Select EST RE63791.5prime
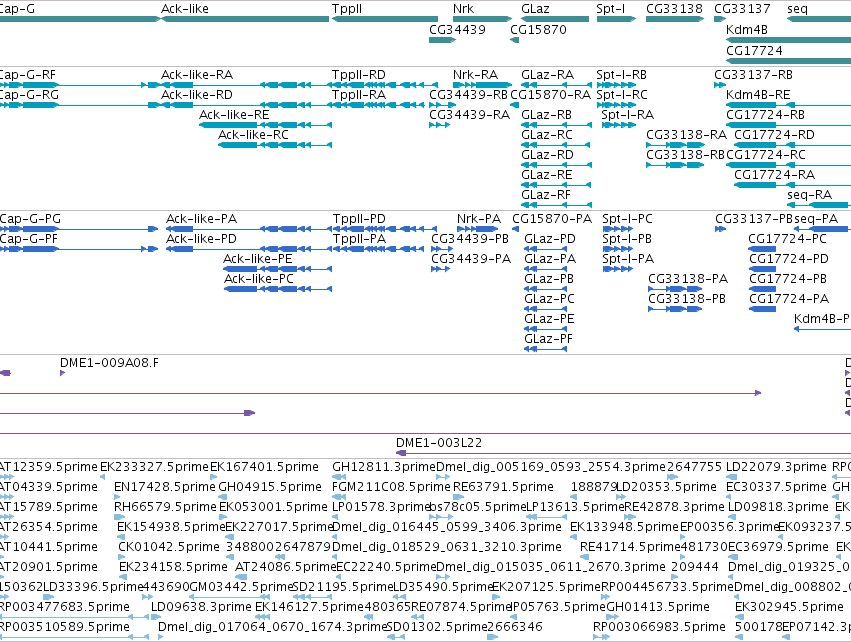Image resolution: width=851 pixels, height=642 pixels. pos(504,487)
